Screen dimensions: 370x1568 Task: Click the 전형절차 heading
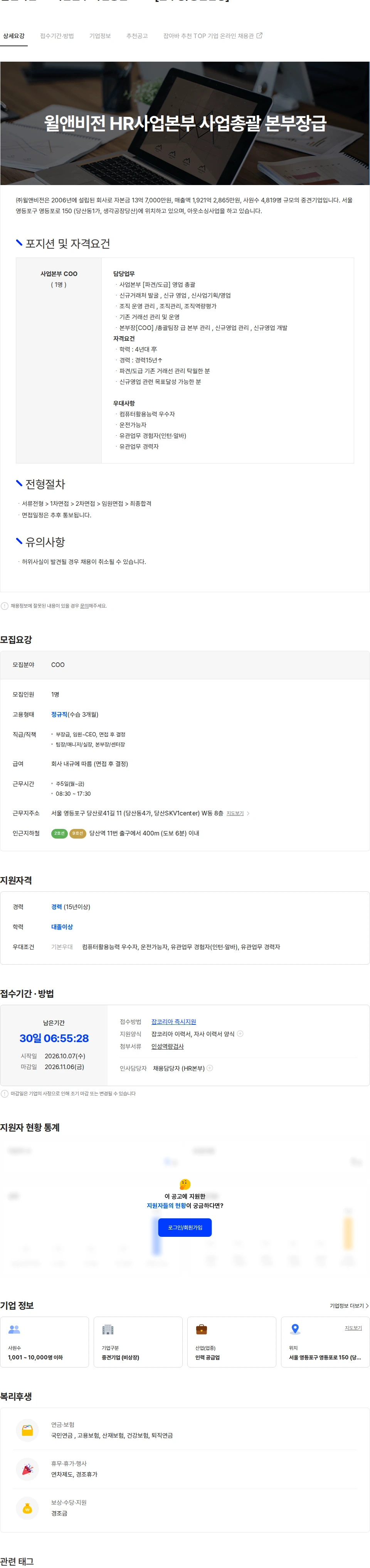coord(45,484)
